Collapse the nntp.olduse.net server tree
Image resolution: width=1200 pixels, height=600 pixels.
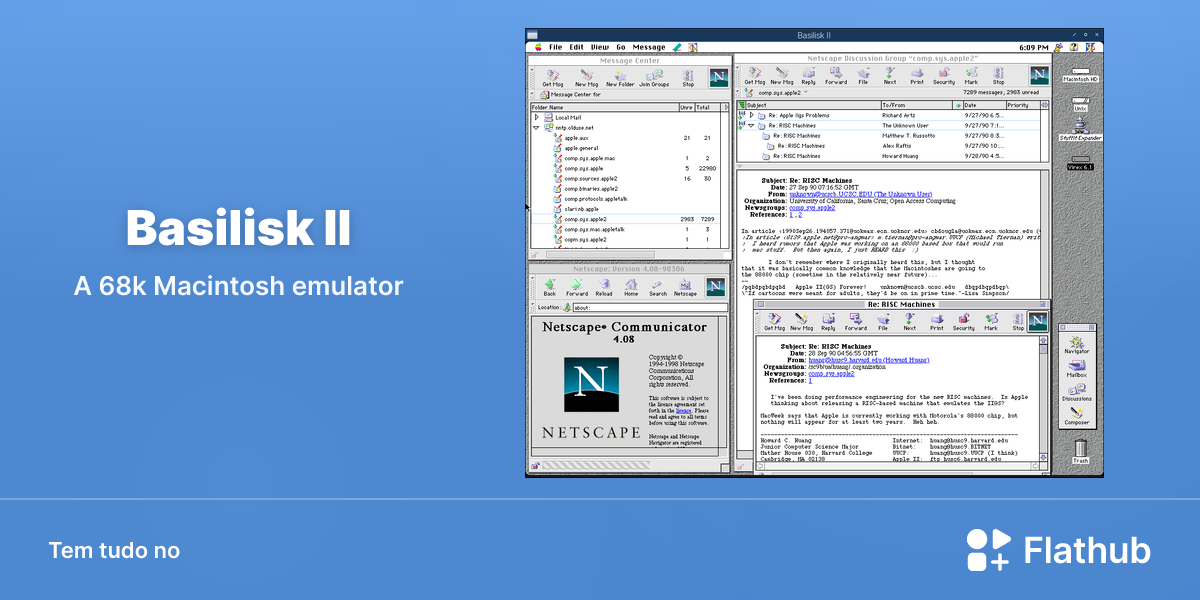[x=537, y=127]
